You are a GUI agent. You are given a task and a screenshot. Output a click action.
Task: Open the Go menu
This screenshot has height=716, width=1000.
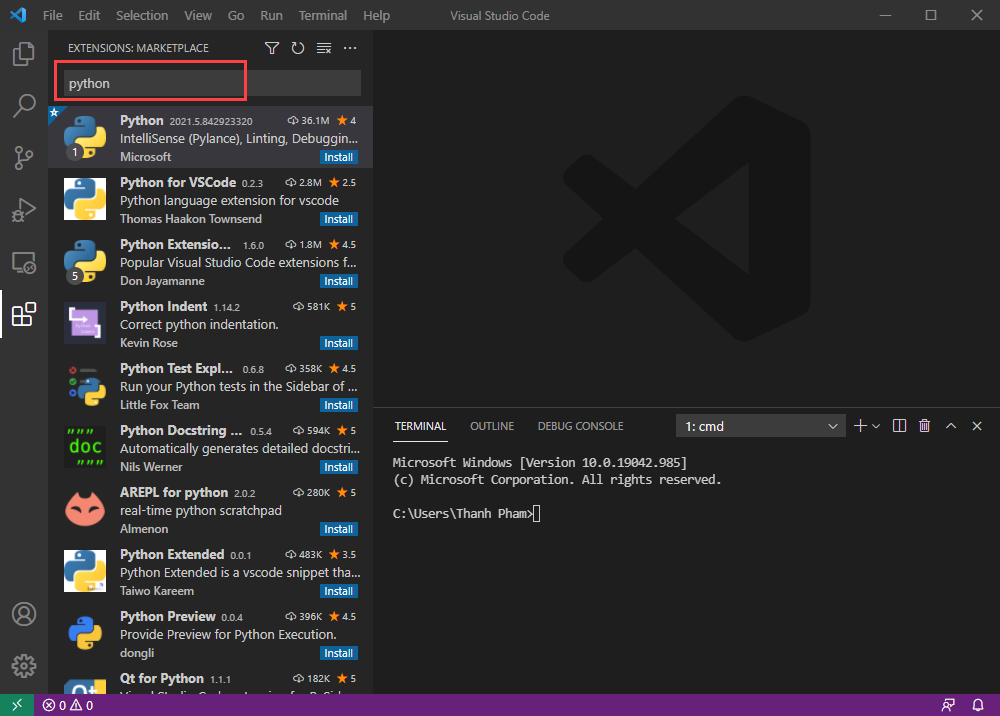(236, 15)
